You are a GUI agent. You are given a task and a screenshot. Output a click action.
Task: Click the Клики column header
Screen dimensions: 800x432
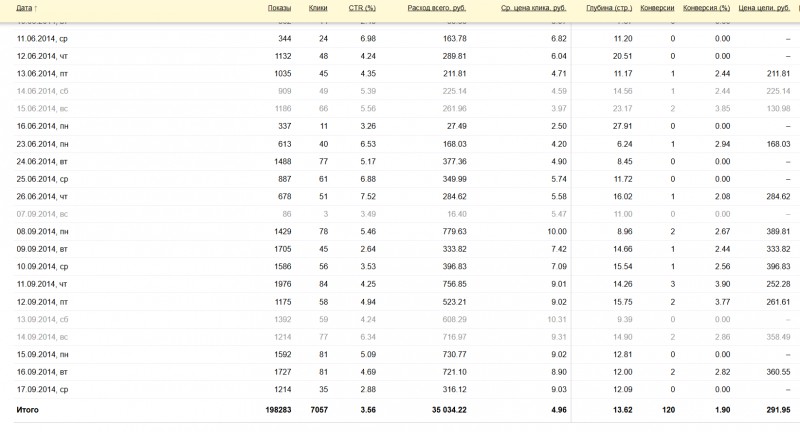(318, 8)
